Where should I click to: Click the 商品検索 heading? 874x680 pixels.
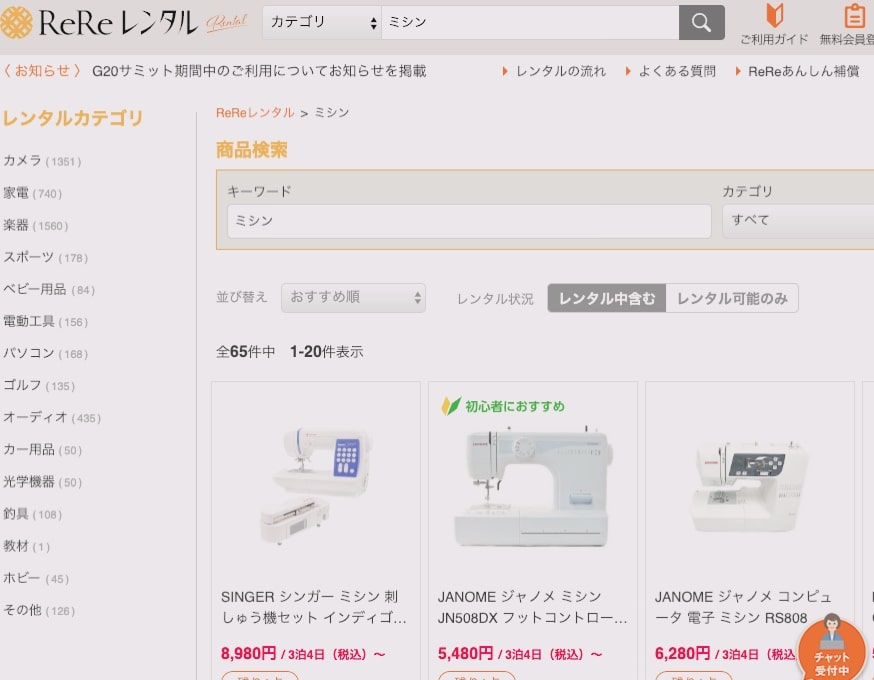(x=251, y=150)
